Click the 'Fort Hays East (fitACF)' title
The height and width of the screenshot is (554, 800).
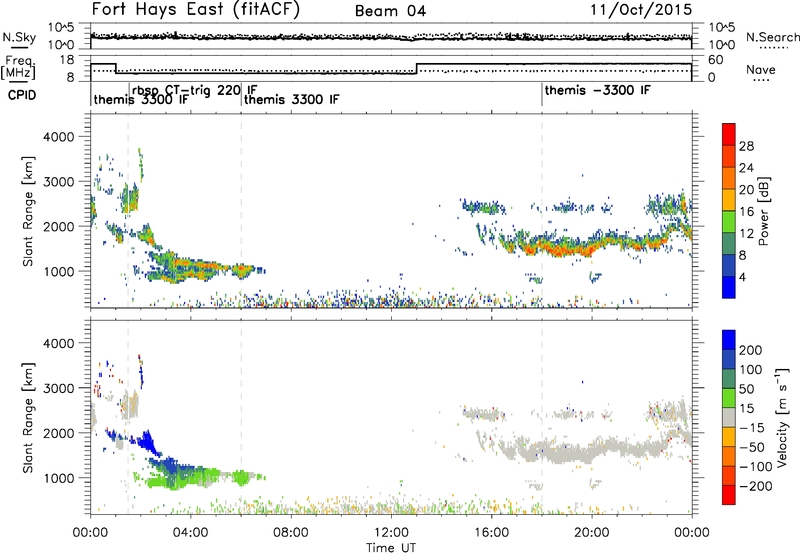(196, 9)
